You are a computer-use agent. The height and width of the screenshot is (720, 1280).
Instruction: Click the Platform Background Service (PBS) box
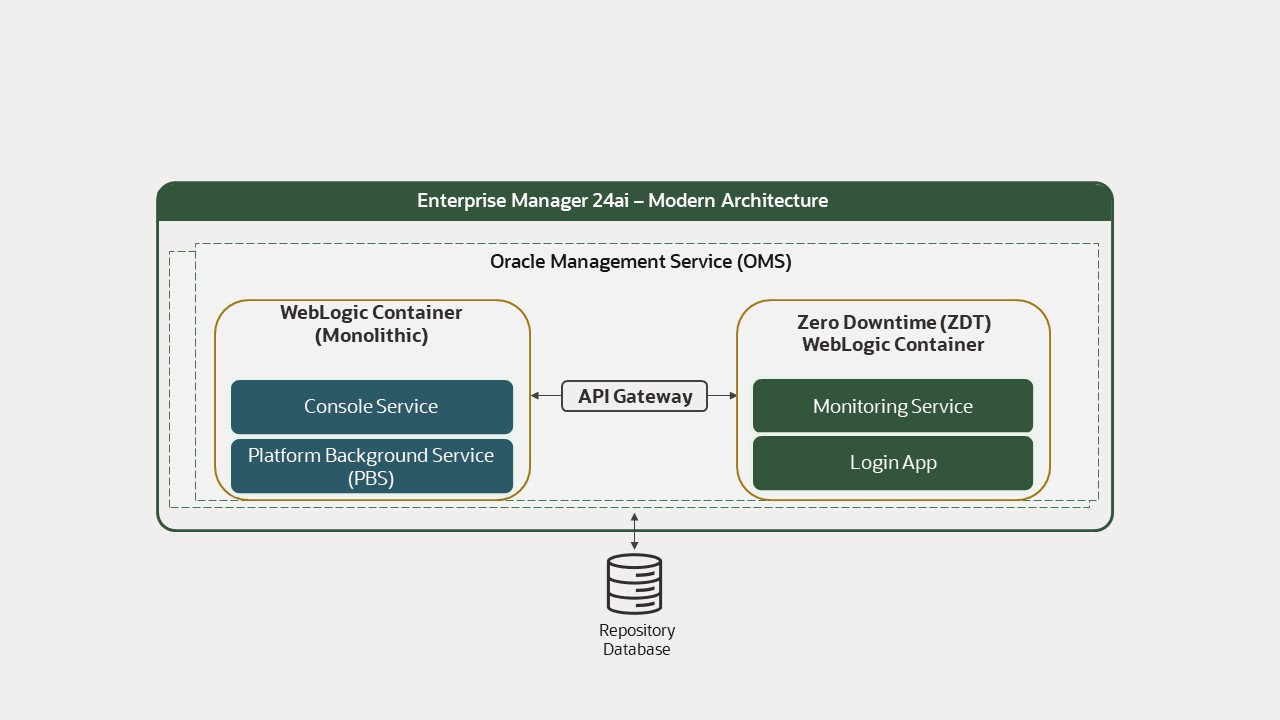[372, 466]
